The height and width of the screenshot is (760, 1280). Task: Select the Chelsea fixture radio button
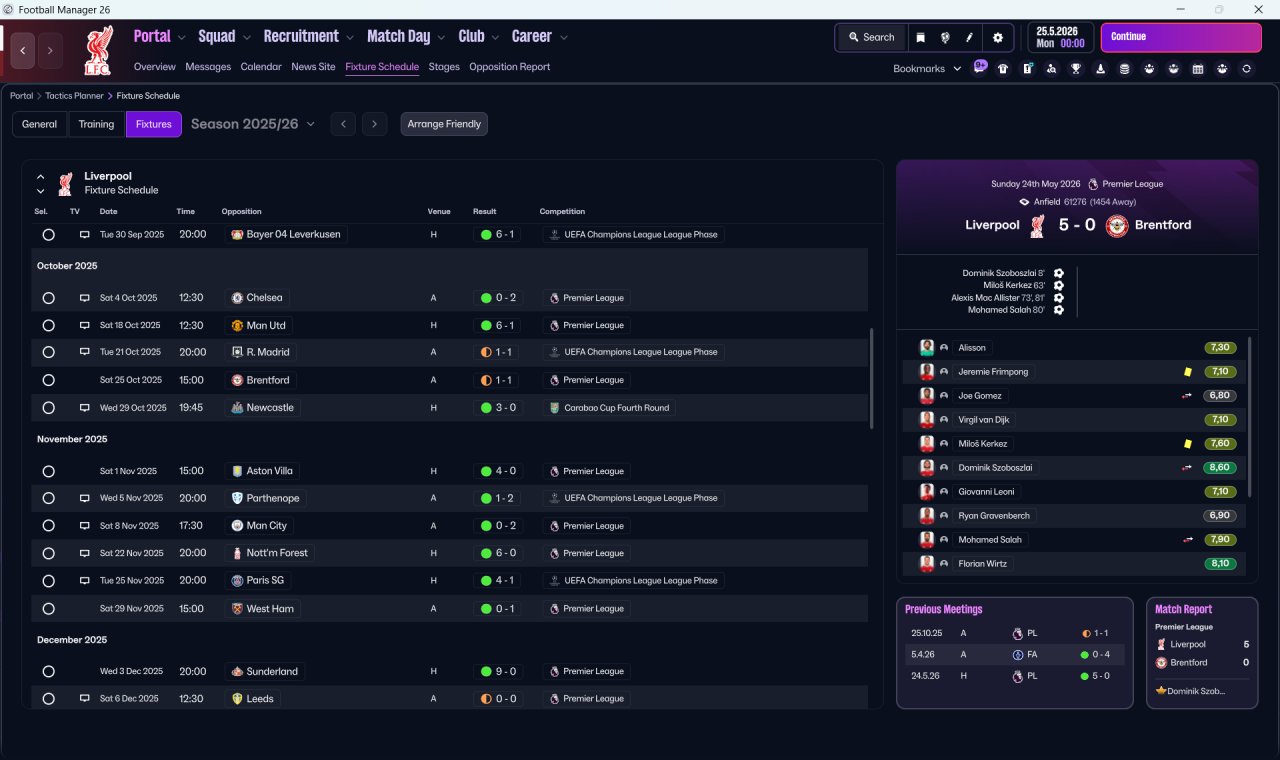pyautogui.click(x=48, y=298)
